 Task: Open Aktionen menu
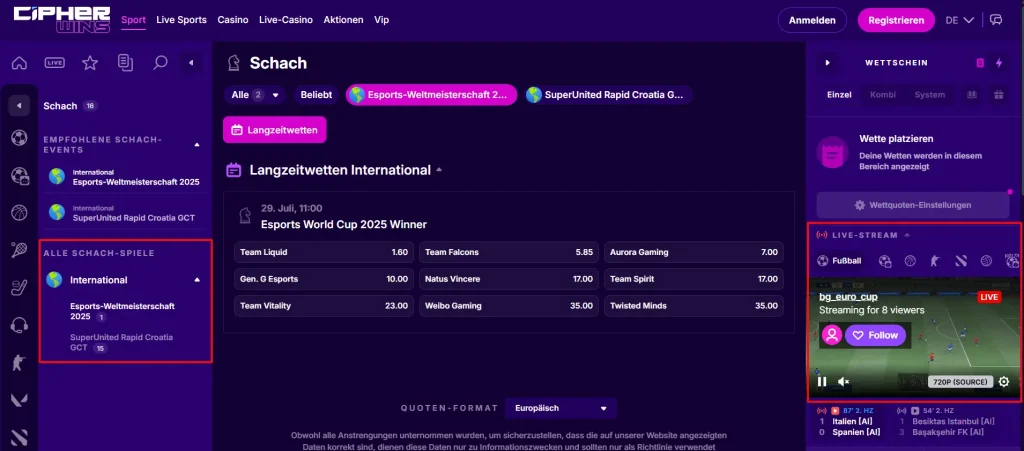pyautogui.click(x=344, y=20)
